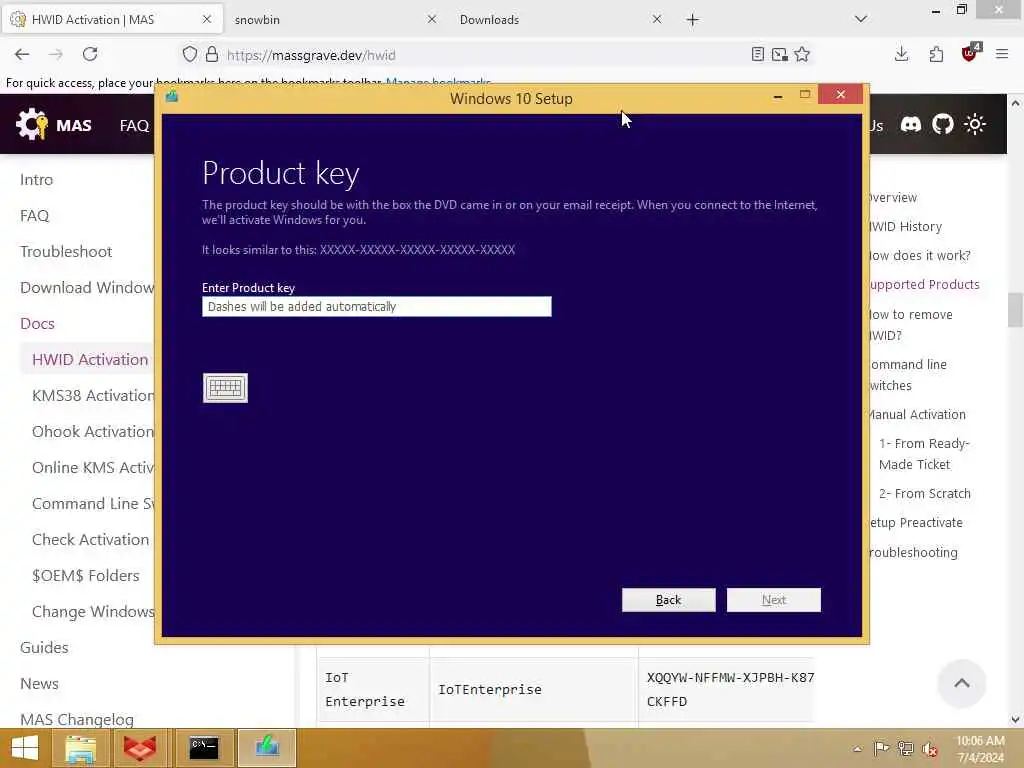Open FAQ in the left sidebar
This screenshot has width=1024, height=768.
point(35,216)
